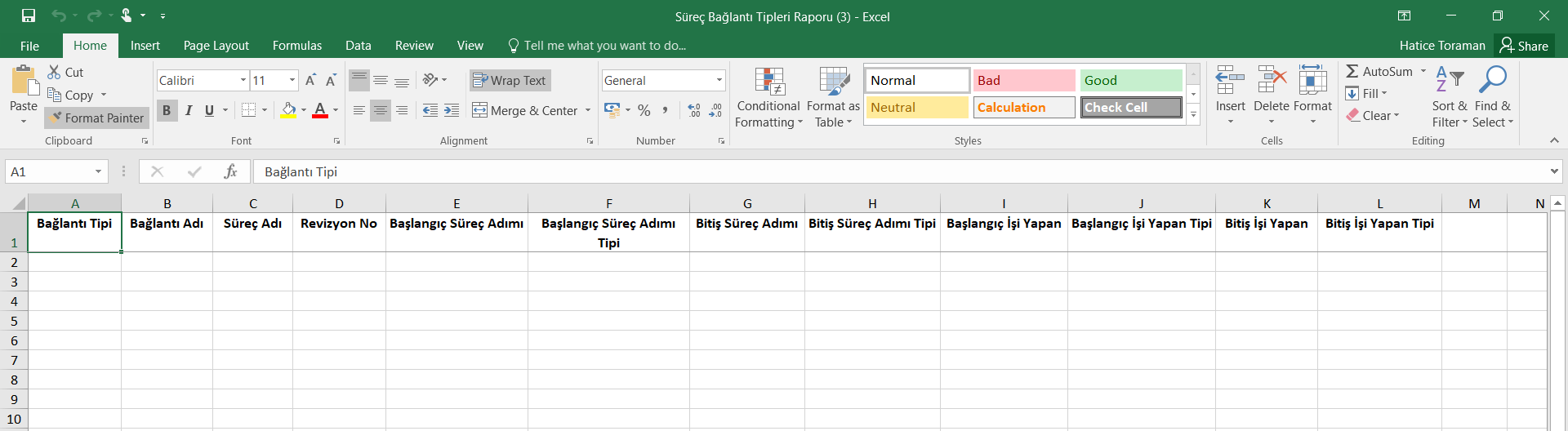
Task: Toggle Wrap Text for the cell
Action: tap(510, 80)
